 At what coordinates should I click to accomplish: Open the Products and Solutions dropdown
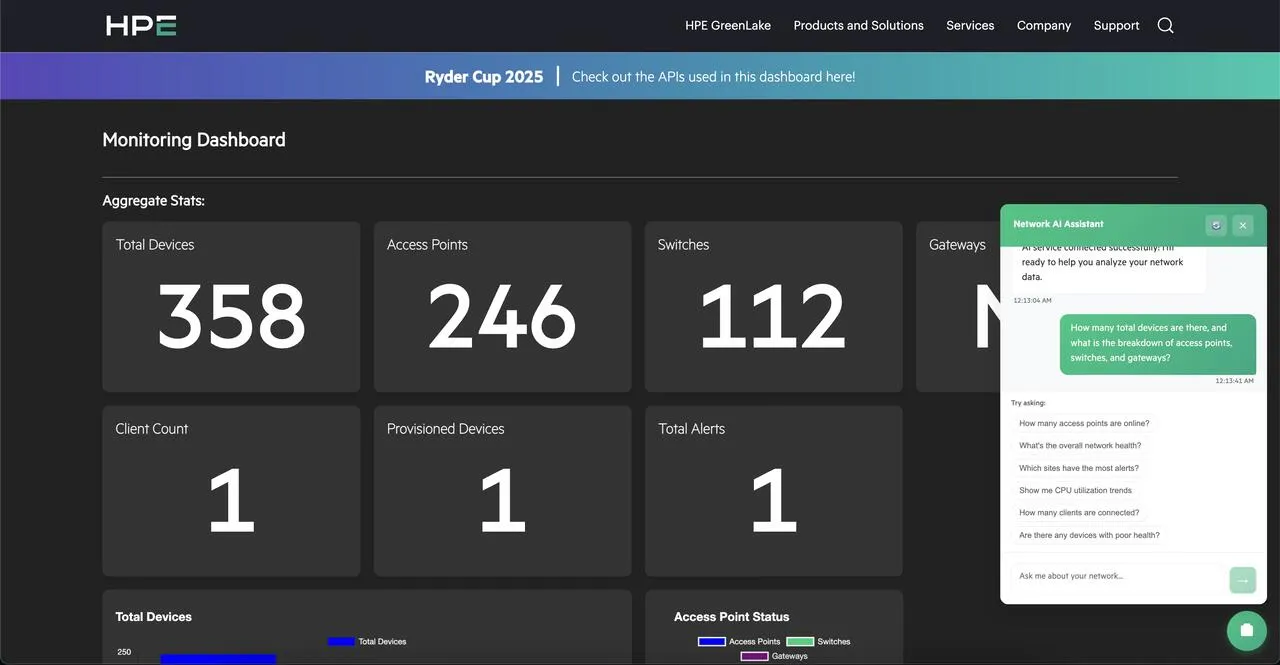tap(858, 25)
